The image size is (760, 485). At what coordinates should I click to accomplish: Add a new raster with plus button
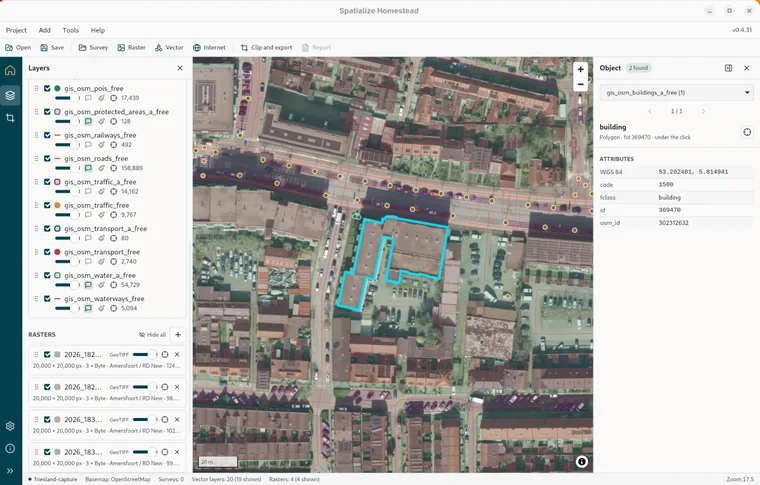[178, 335]
